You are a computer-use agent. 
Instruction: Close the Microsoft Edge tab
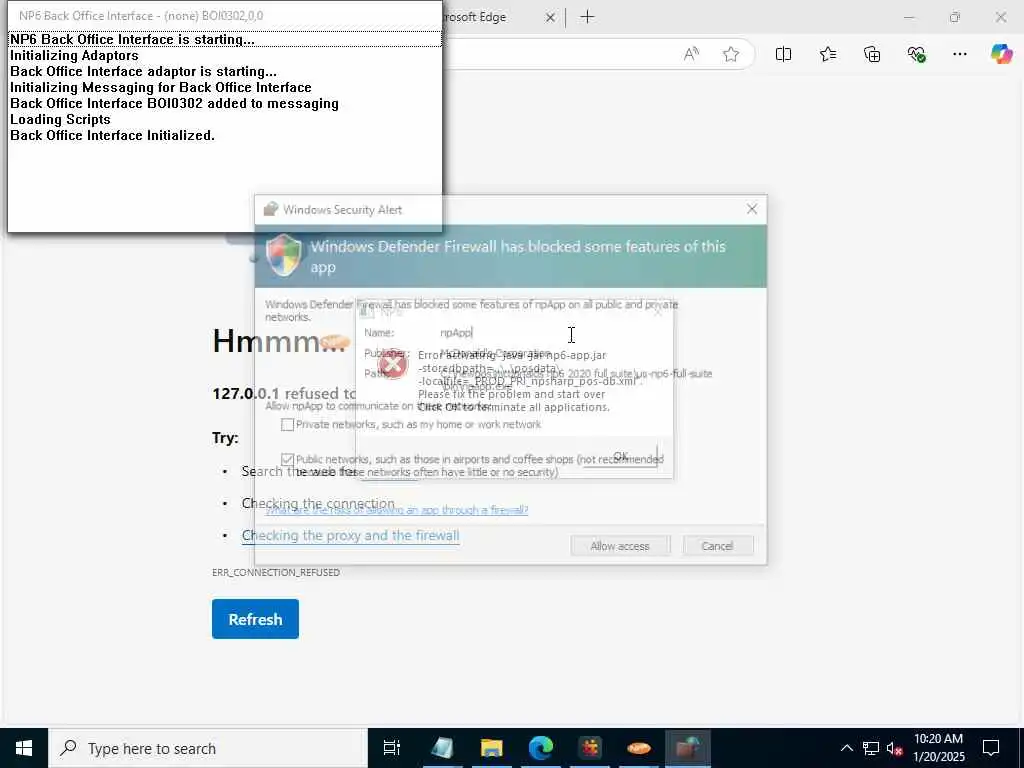[550, 18]
